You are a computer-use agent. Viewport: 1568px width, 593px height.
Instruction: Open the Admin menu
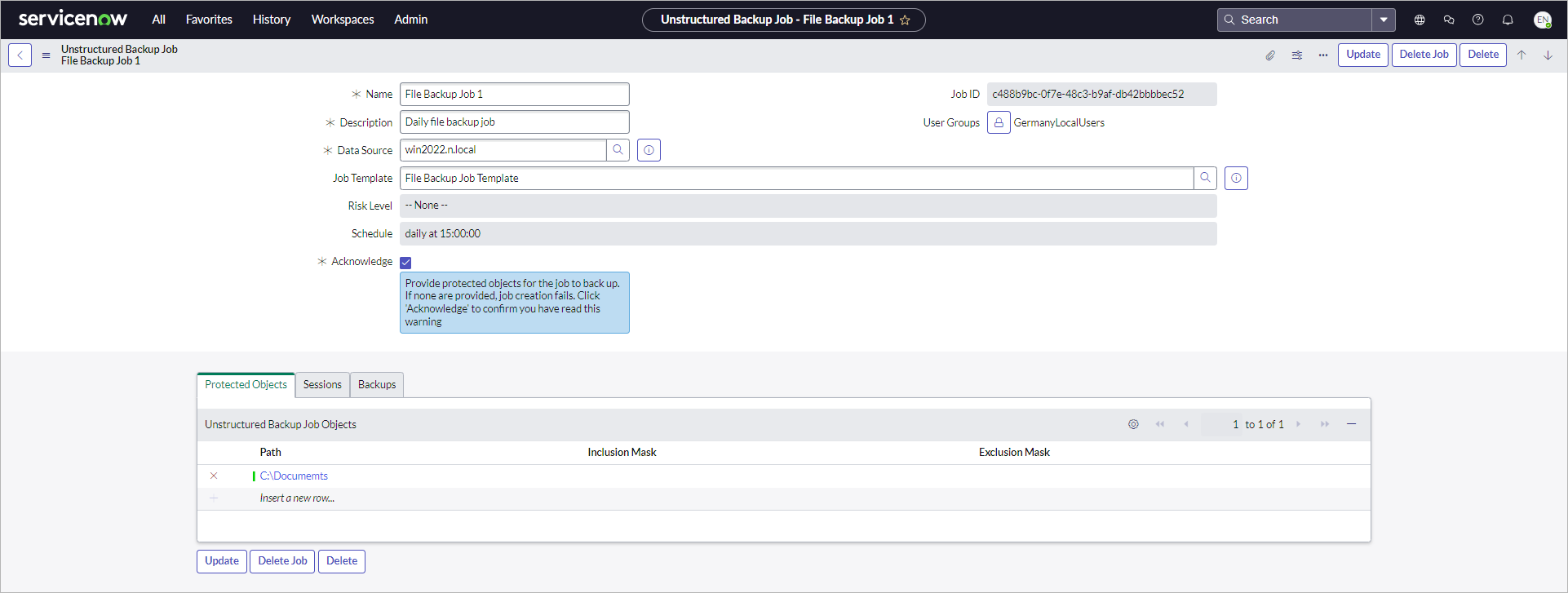click(411, 20)
